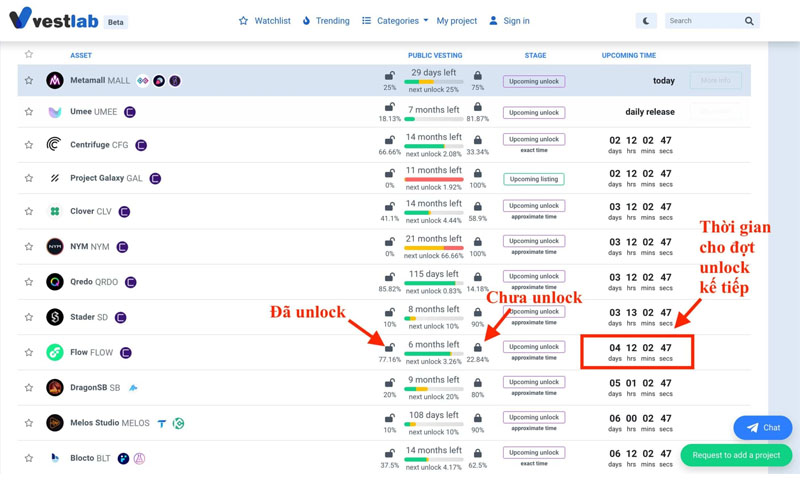Click the Metamall 29 days left progress bar
Screen dimensions: 800x480
click(x=434, y=82)
